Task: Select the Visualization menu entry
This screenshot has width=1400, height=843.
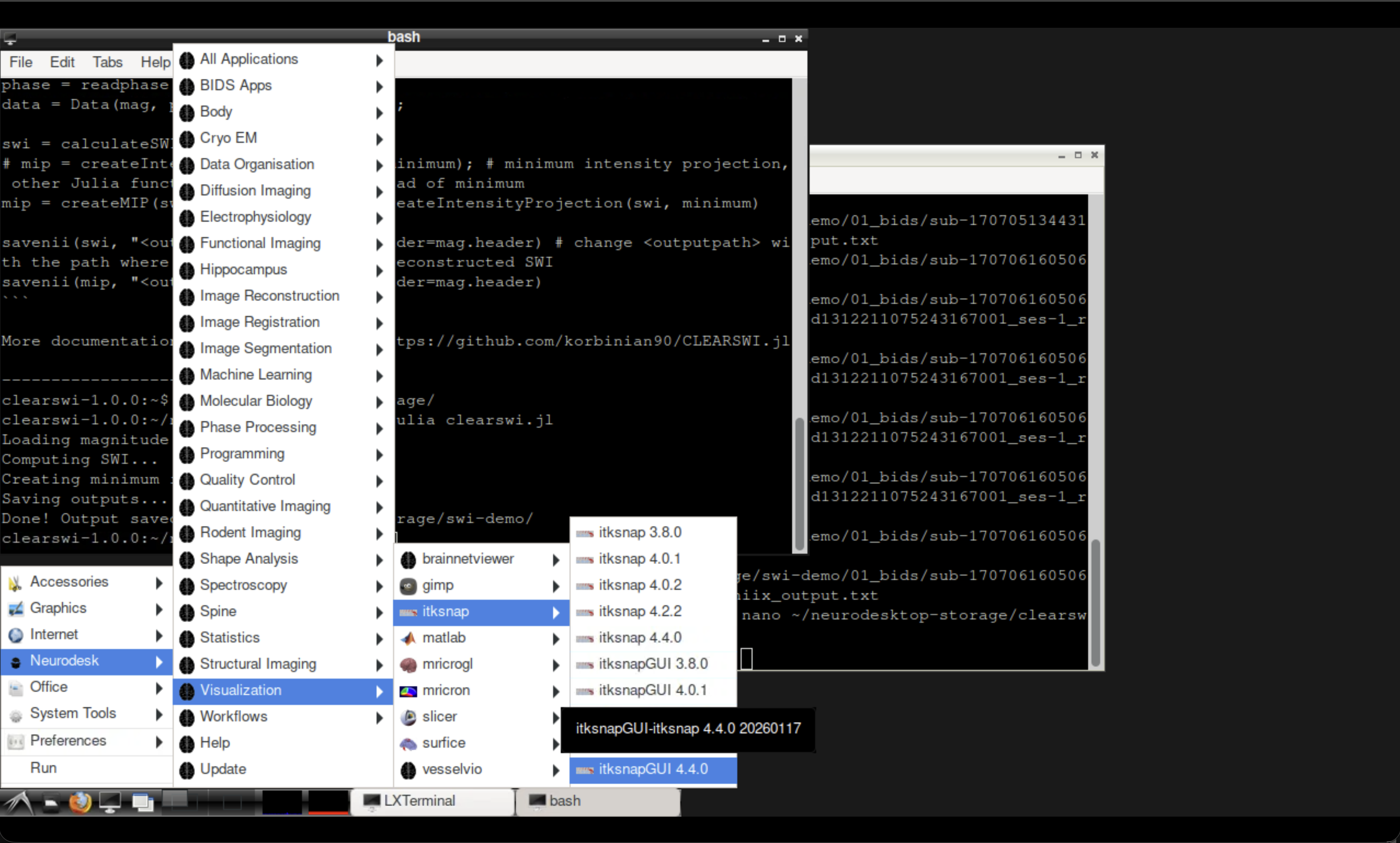Action: pyautogui.click(x=283, y=691)
